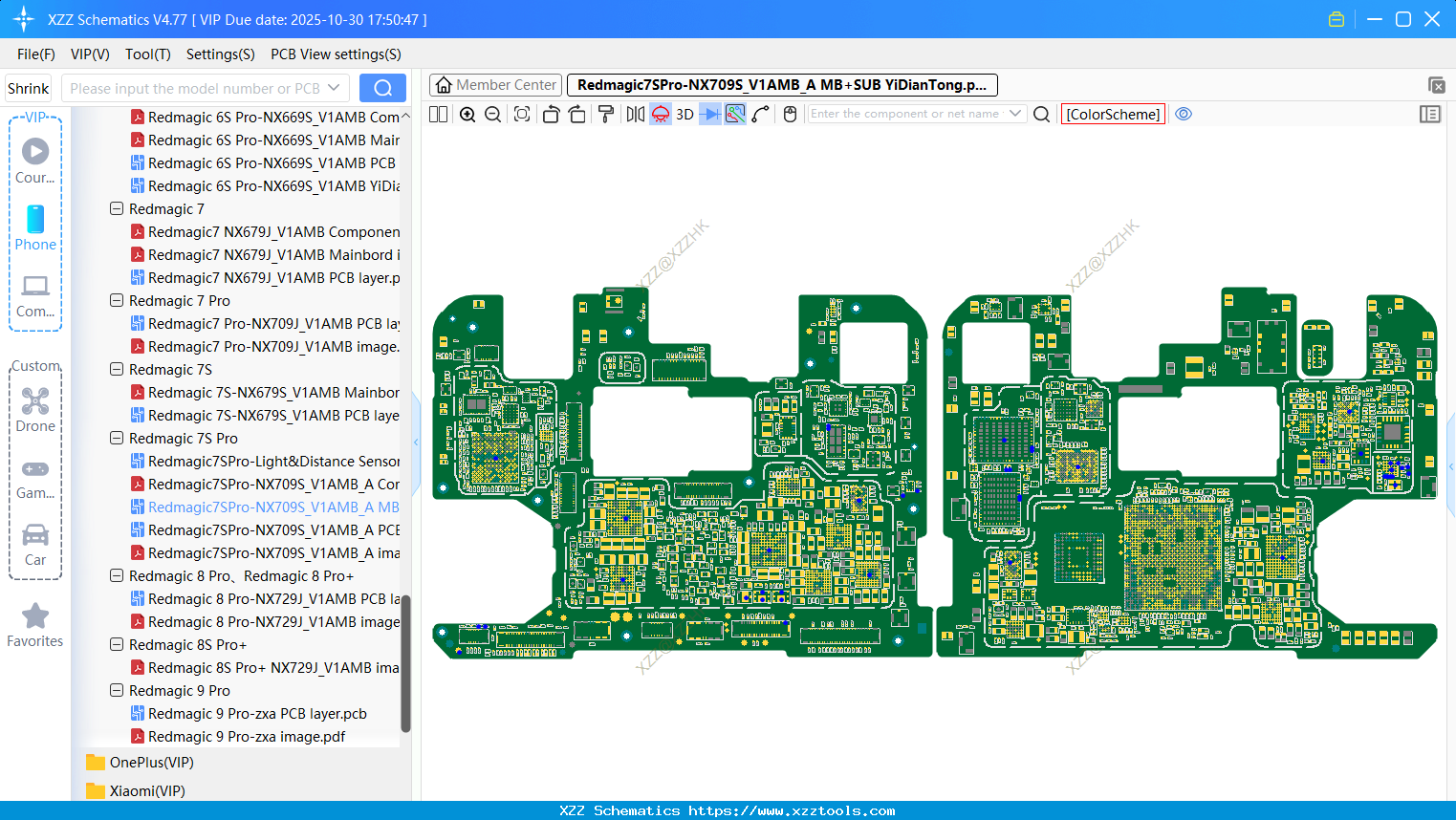This screenshot has width=1456, height=820.
Task: Open the PCB View settings menu
Action: (336, 54)
